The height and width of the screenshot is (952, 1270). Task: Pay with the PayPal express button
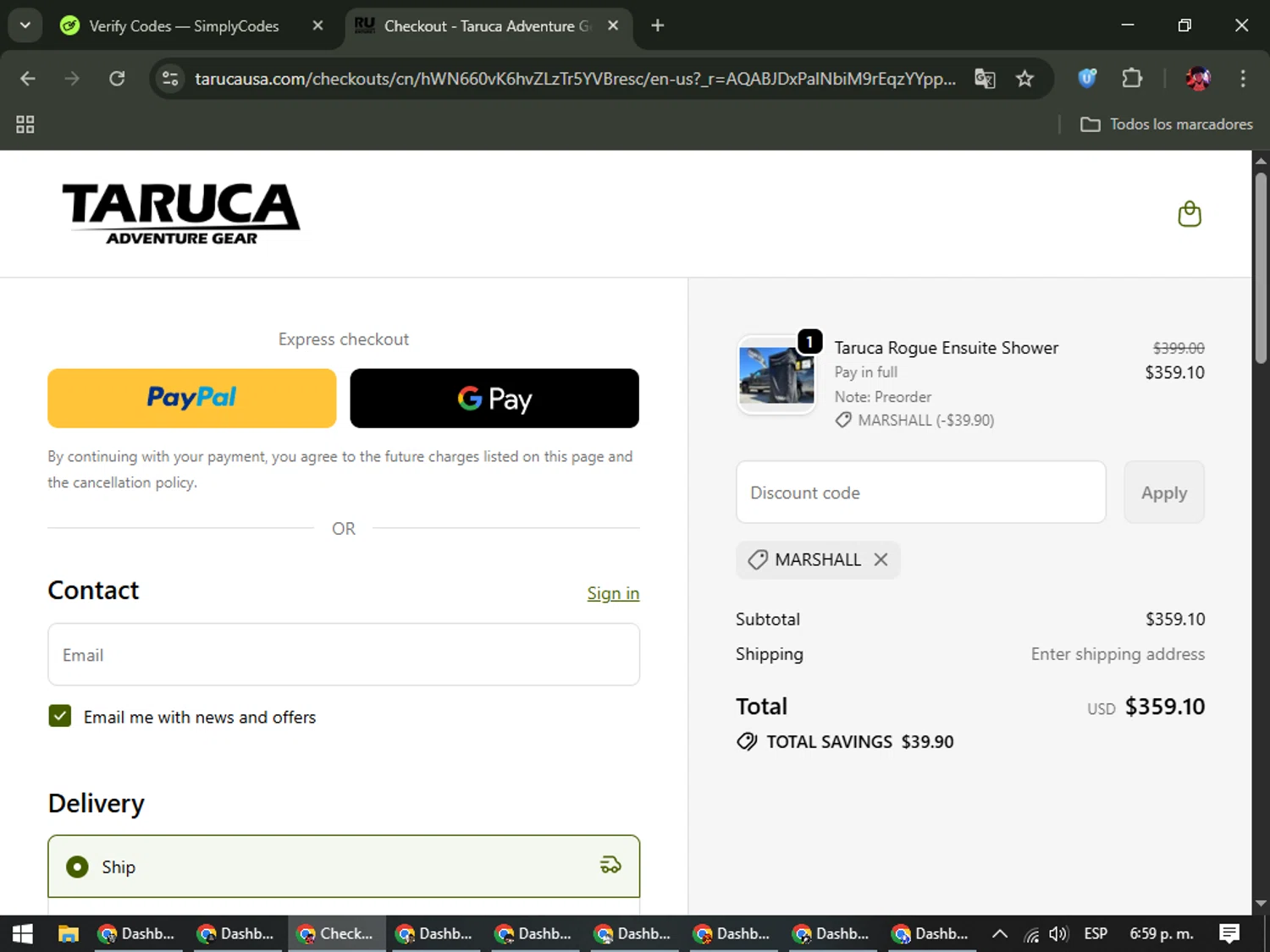point(192,398)
